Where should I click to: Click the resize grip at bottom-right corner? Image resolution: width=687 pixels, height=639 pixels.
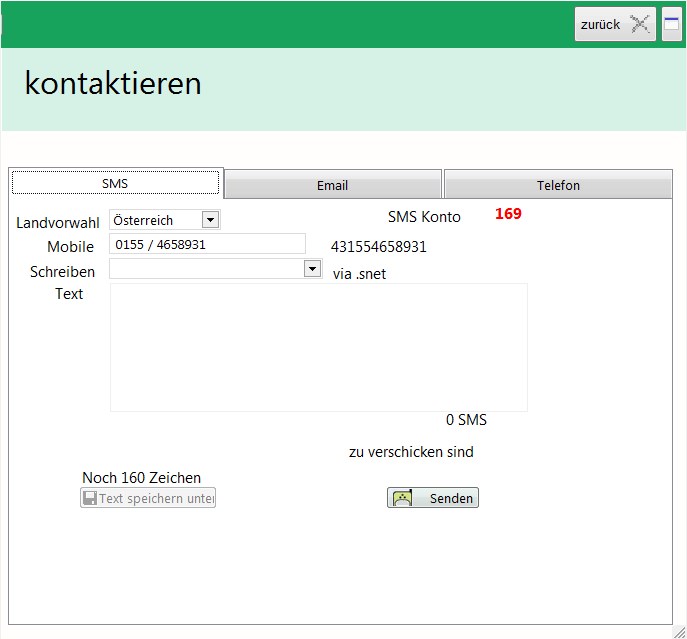[679, 631]
